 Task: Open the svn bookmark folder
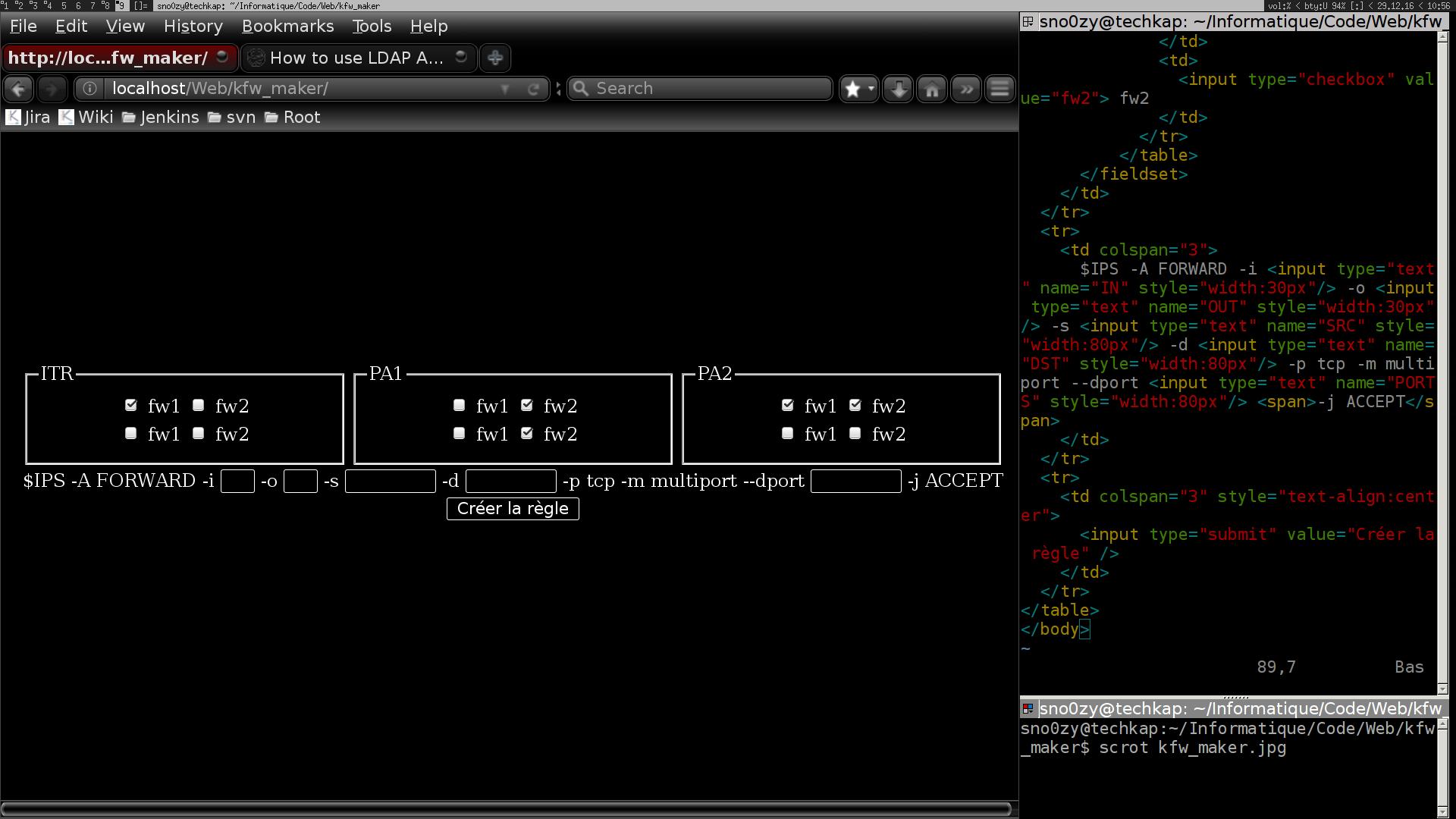tap(231, 118)
